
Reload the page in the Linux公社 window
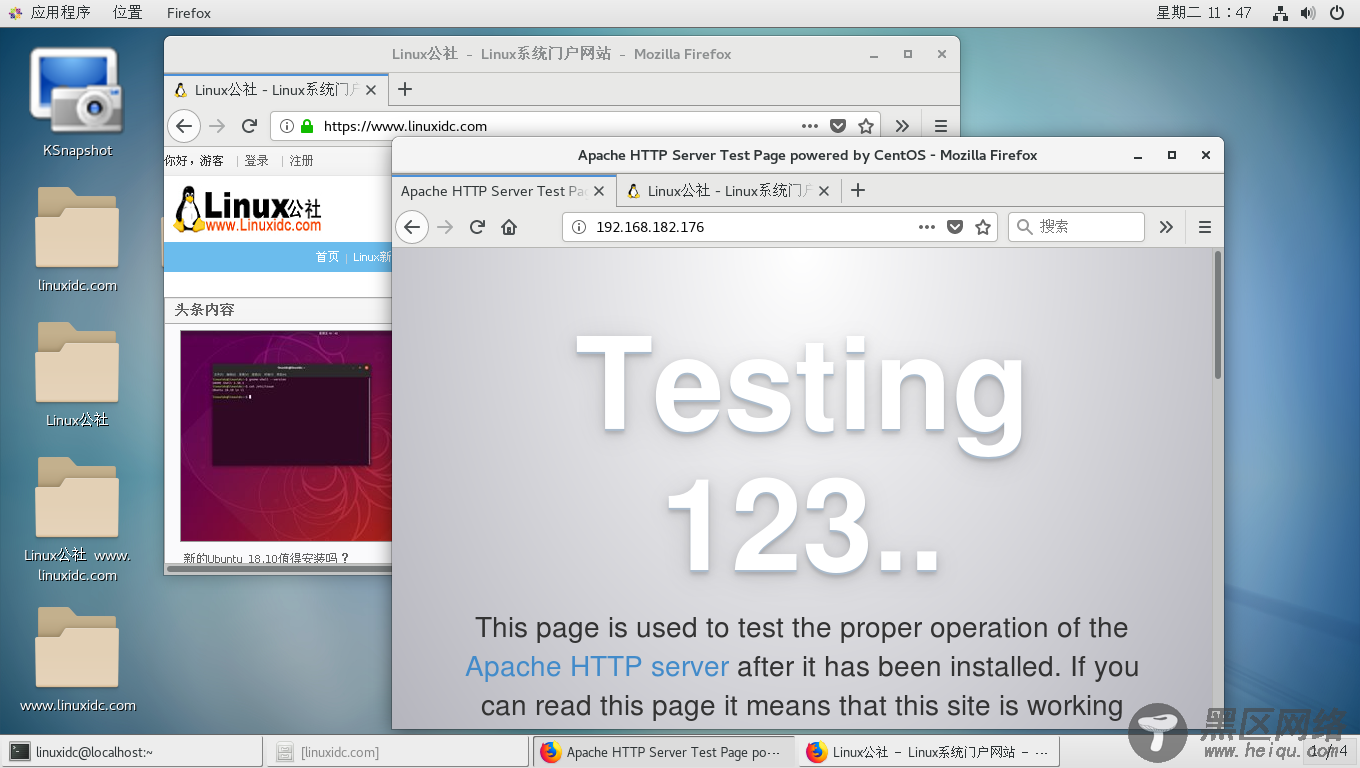[249, 126]
